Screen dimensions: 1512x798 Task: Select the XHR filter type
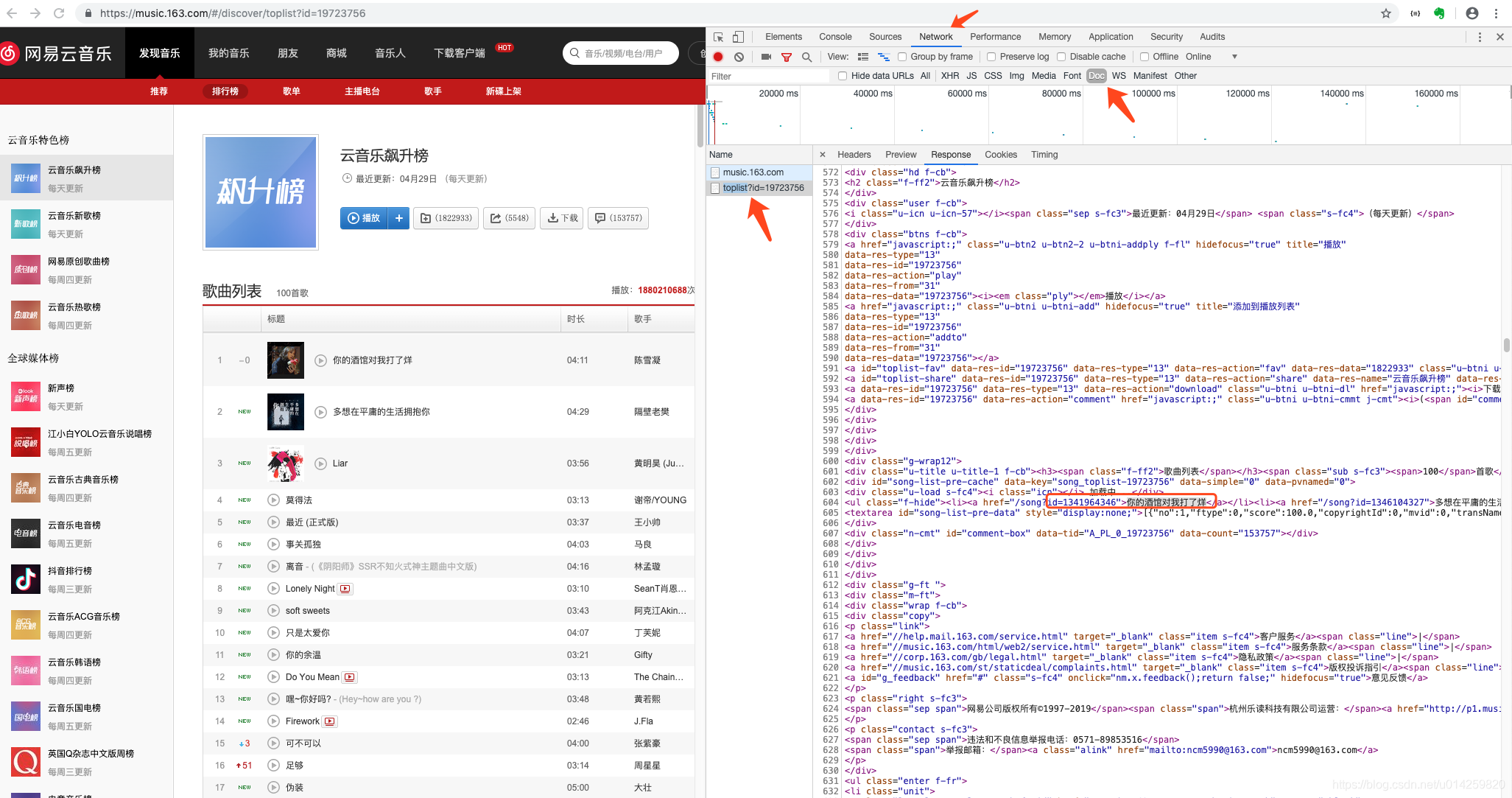coord(950,76)
